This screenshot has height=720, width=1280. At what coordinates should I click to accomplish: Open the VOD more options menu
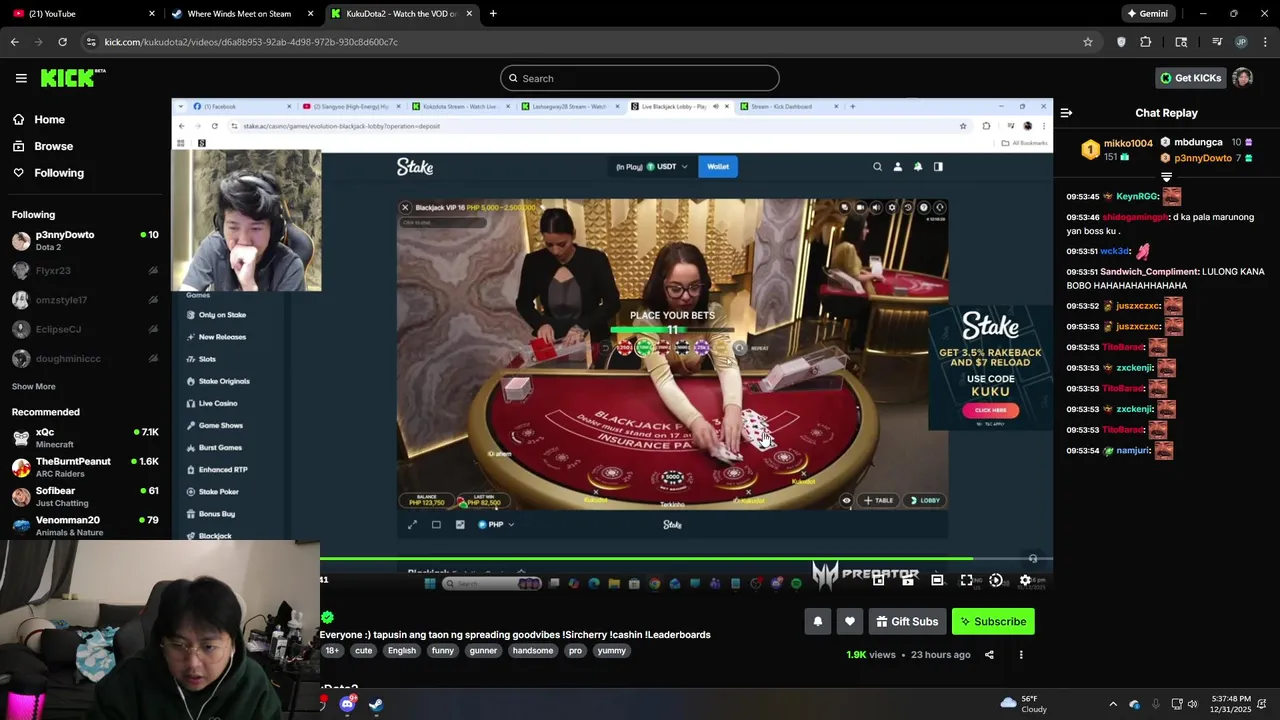pos(1021,655)
